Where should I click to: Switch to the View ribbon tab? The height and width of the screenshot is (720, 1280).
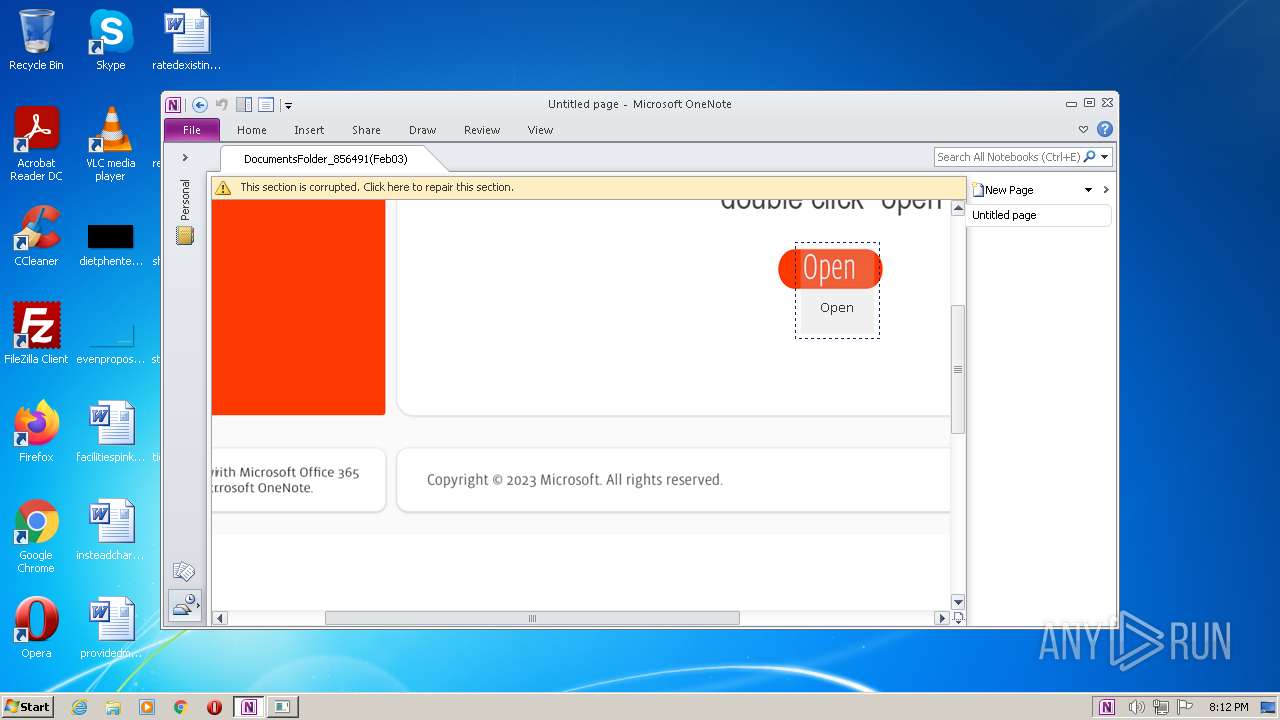pos(541,130)
